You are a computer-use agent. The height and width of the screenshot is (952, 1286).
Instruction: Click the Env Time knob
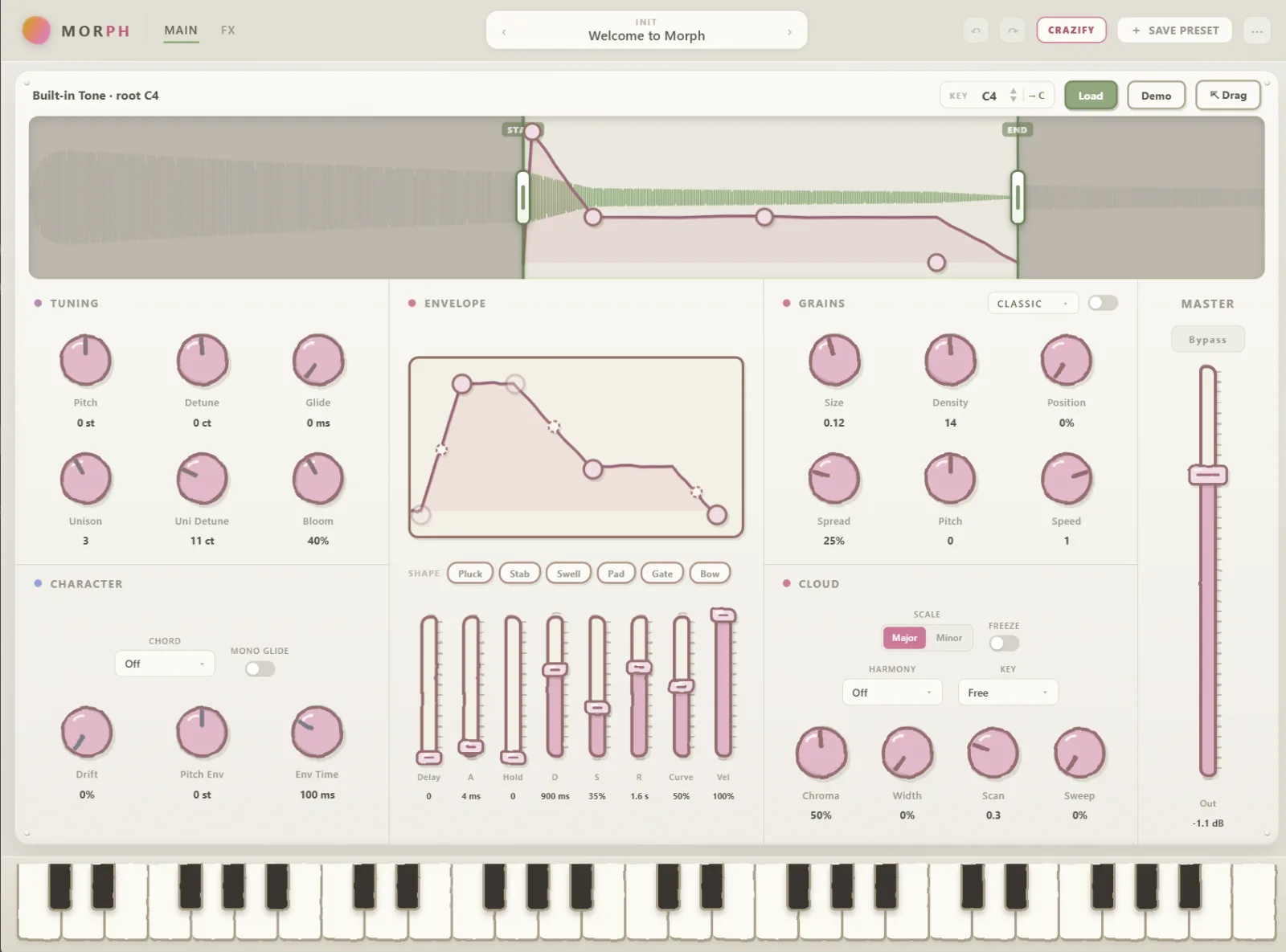[317, 732]
